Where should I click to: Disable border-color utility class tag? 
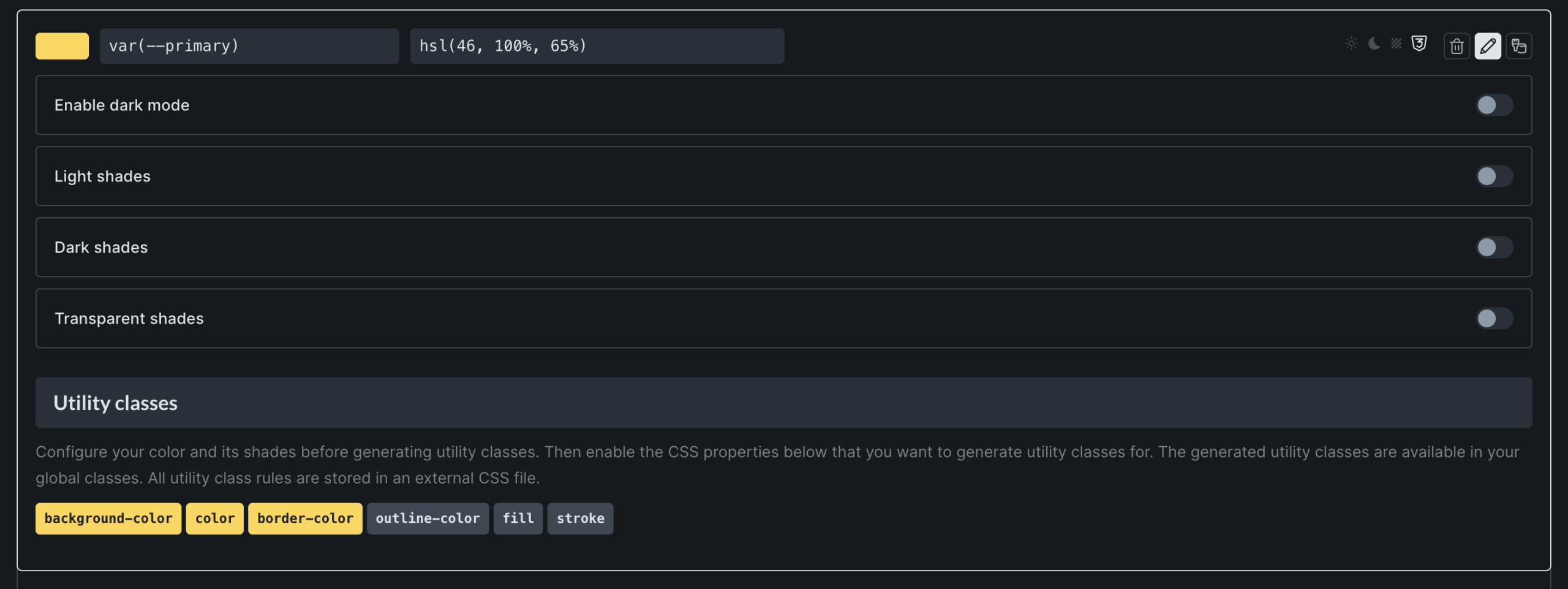pos(305,519)
